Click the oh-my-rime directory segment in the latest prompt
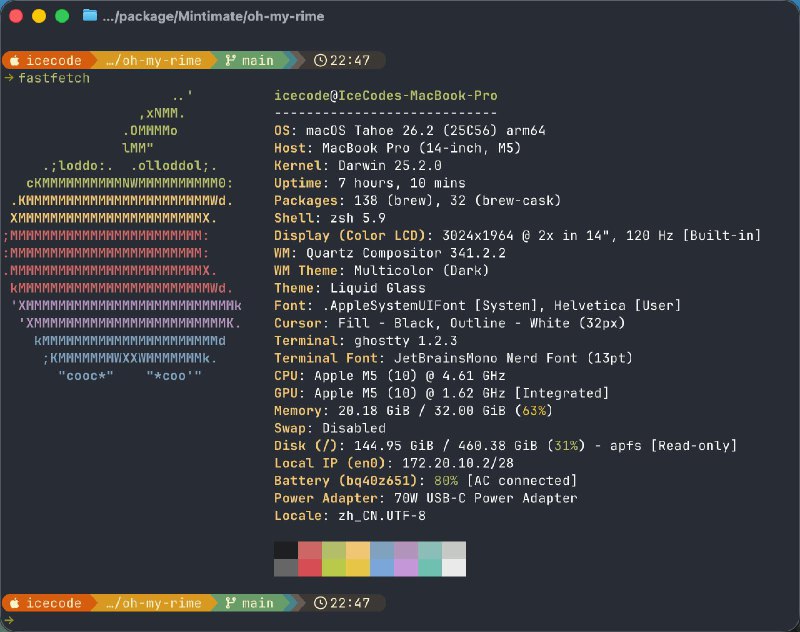This screenshot has width=800, height=632. coord(156,603)
